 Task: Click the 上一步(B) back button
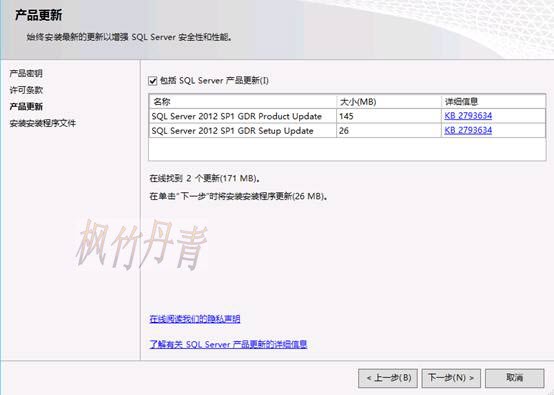pyautogui.click(x=388, y=378)
